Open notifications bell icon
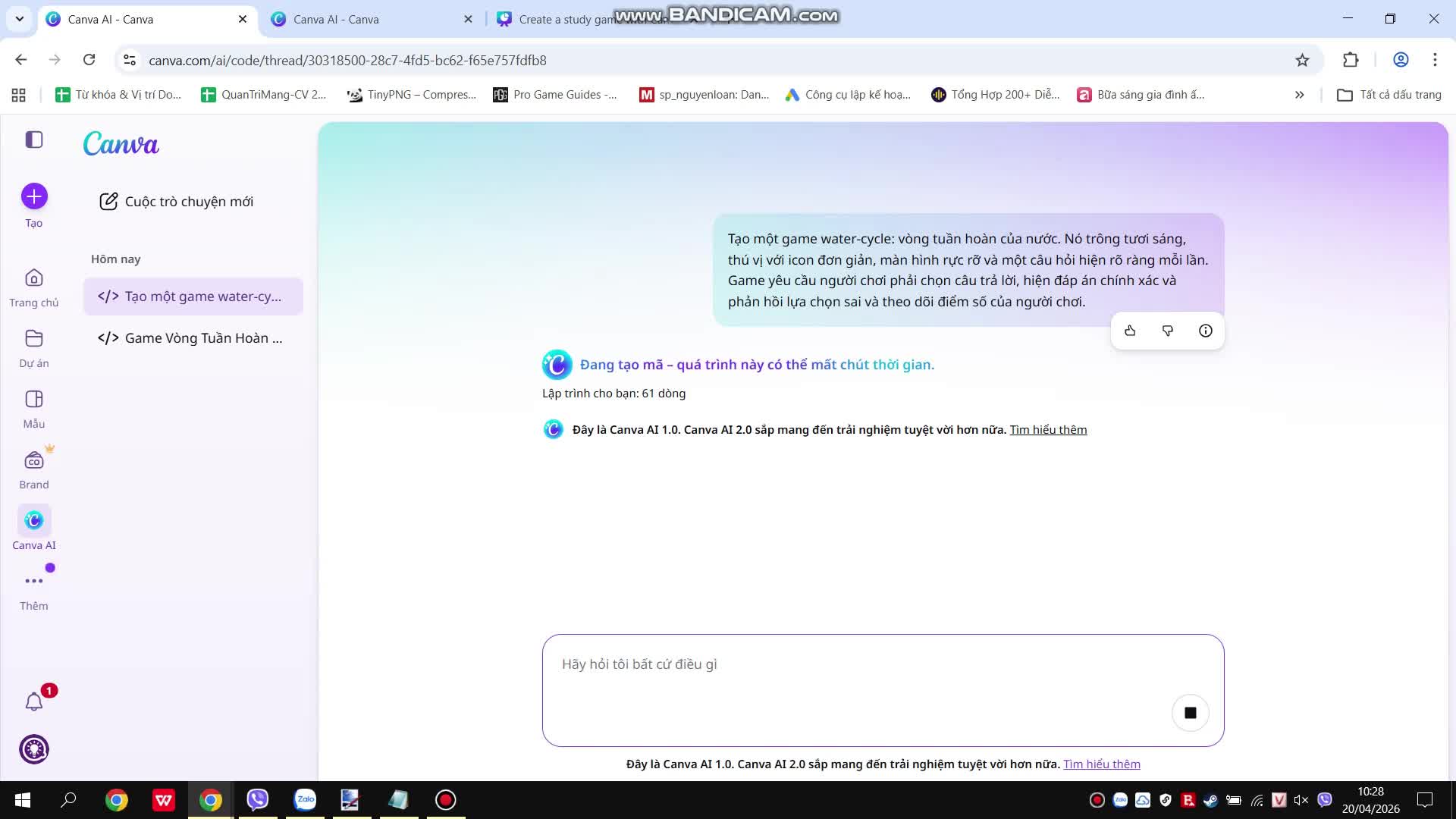1456x819 pixels. point(34,701)
